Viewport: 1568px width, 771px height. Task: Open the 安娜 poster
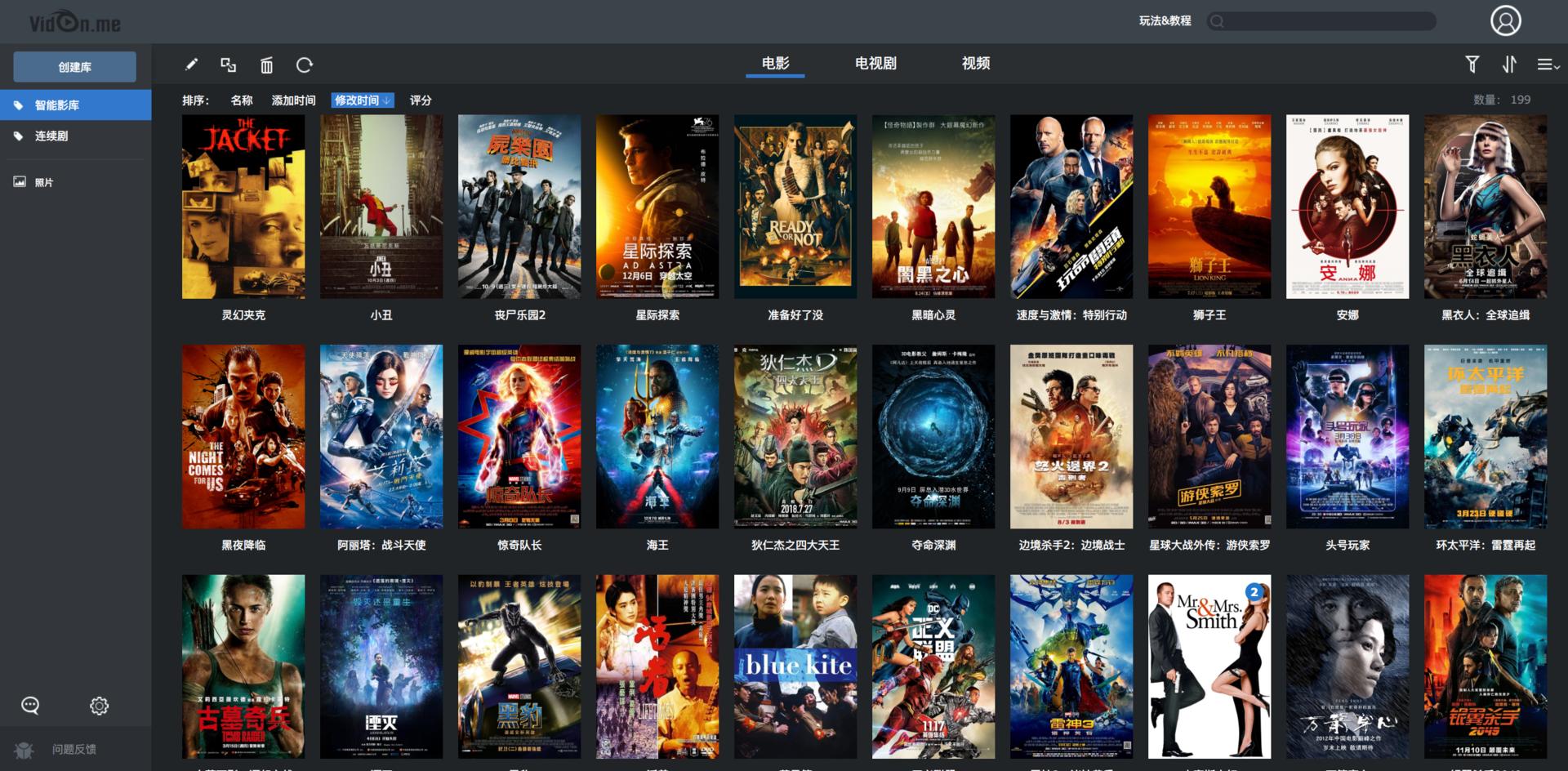pos(1347,207)
